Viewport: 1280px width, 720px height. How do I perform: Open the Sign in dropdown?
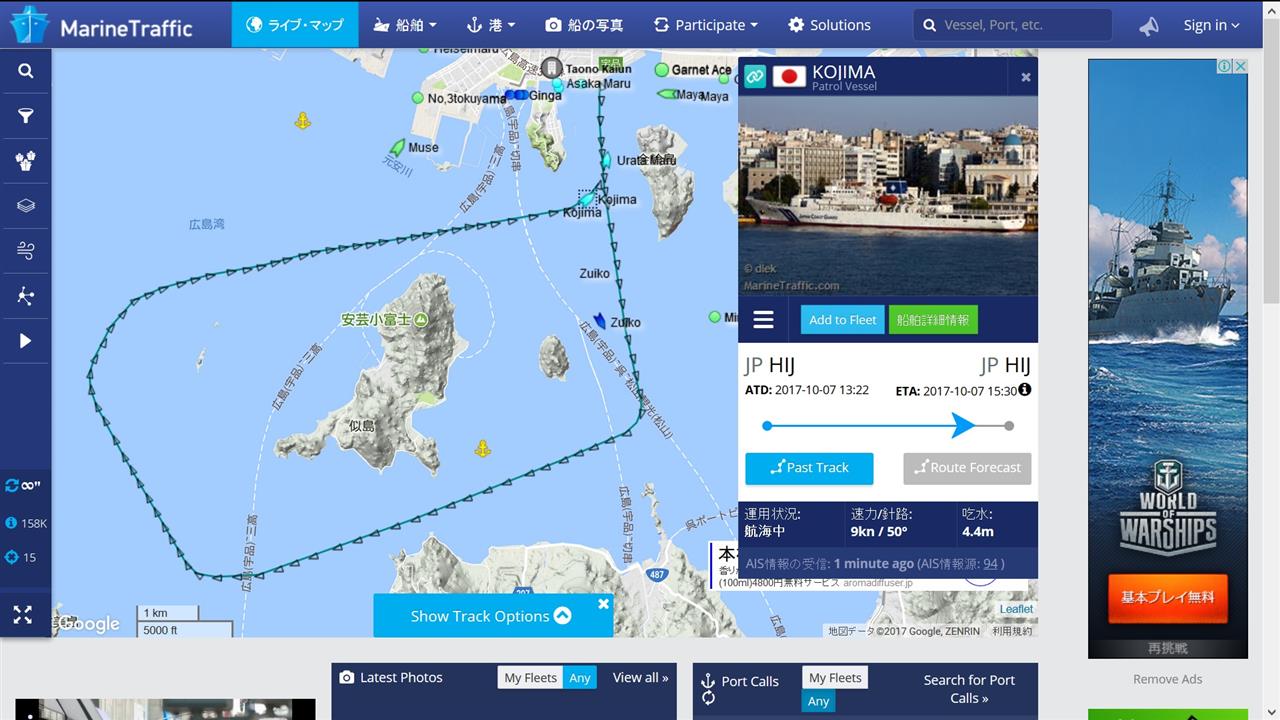pyautogui.click(x=1211, y=25)
